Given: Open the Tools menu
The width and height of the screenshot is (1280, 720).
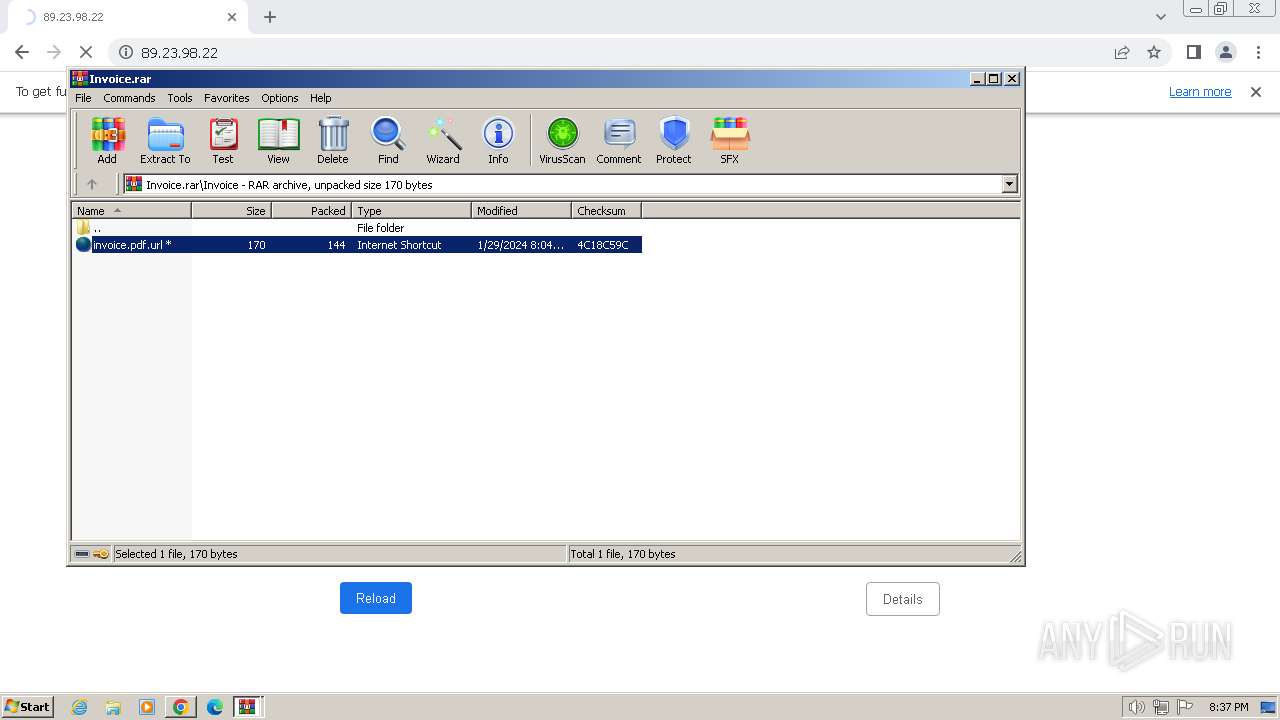Looking at the screenshot, I should point(180,98).
